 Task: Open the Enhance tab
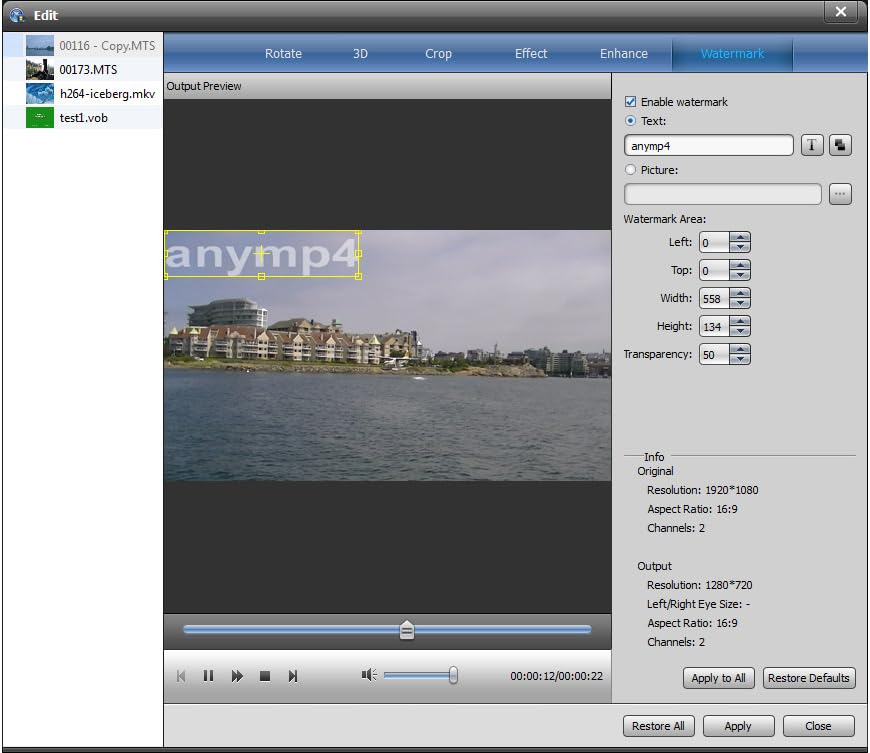click(x=624, y=54)
